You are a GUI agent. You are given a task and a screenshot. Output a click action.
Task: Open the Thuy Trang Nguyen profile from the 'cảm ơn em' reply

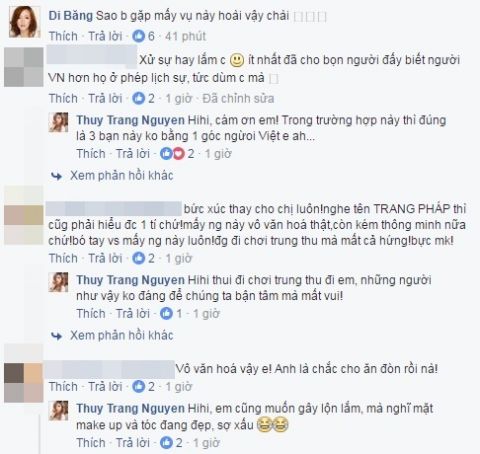click(x=130, y=120)
